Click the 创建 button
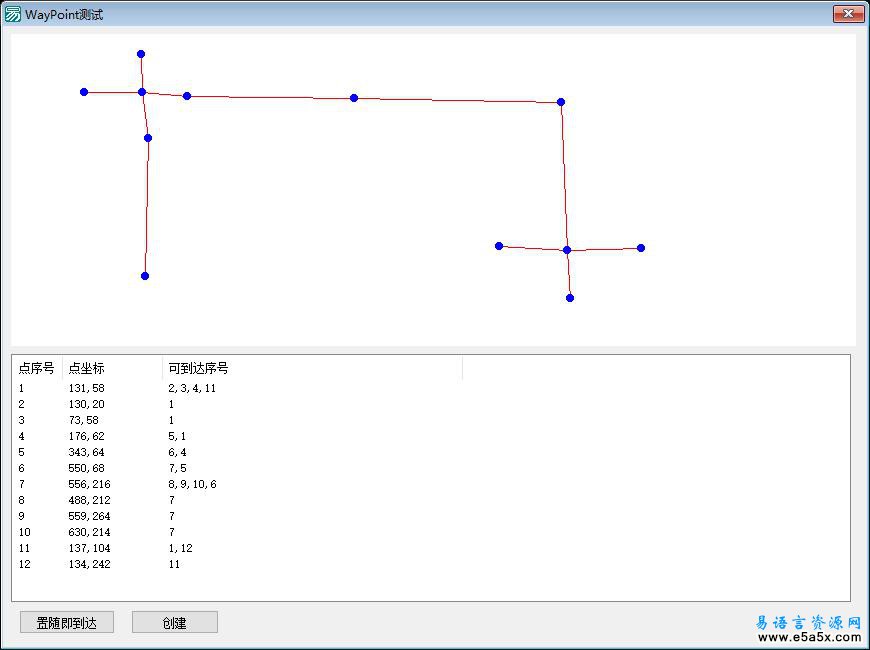Viewport: 870px width, 650px height. (x=174, y=622)
